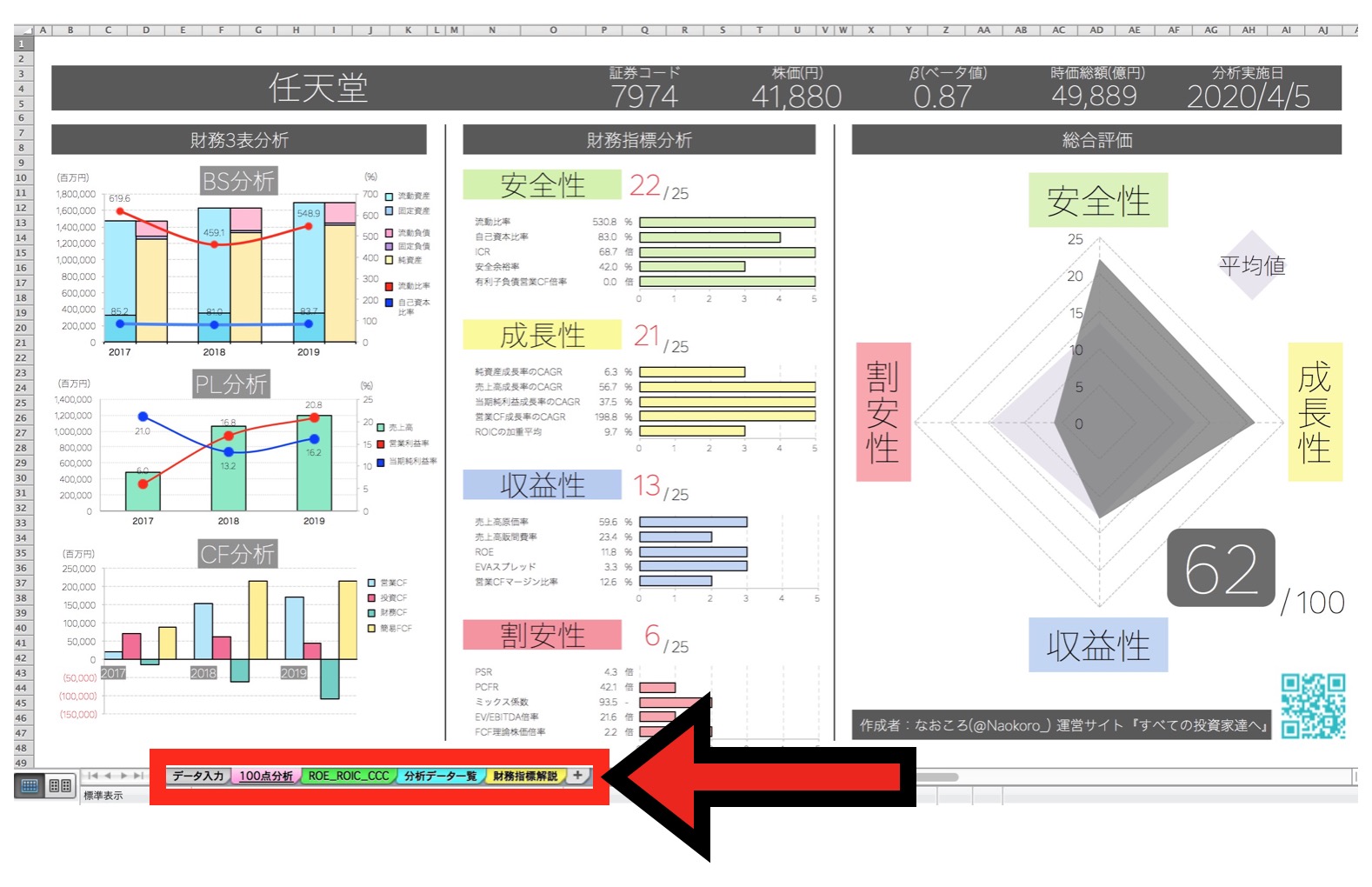Click stock price value 41,880
This screenshot has width=1372, height=887.
tap(797, 96)
